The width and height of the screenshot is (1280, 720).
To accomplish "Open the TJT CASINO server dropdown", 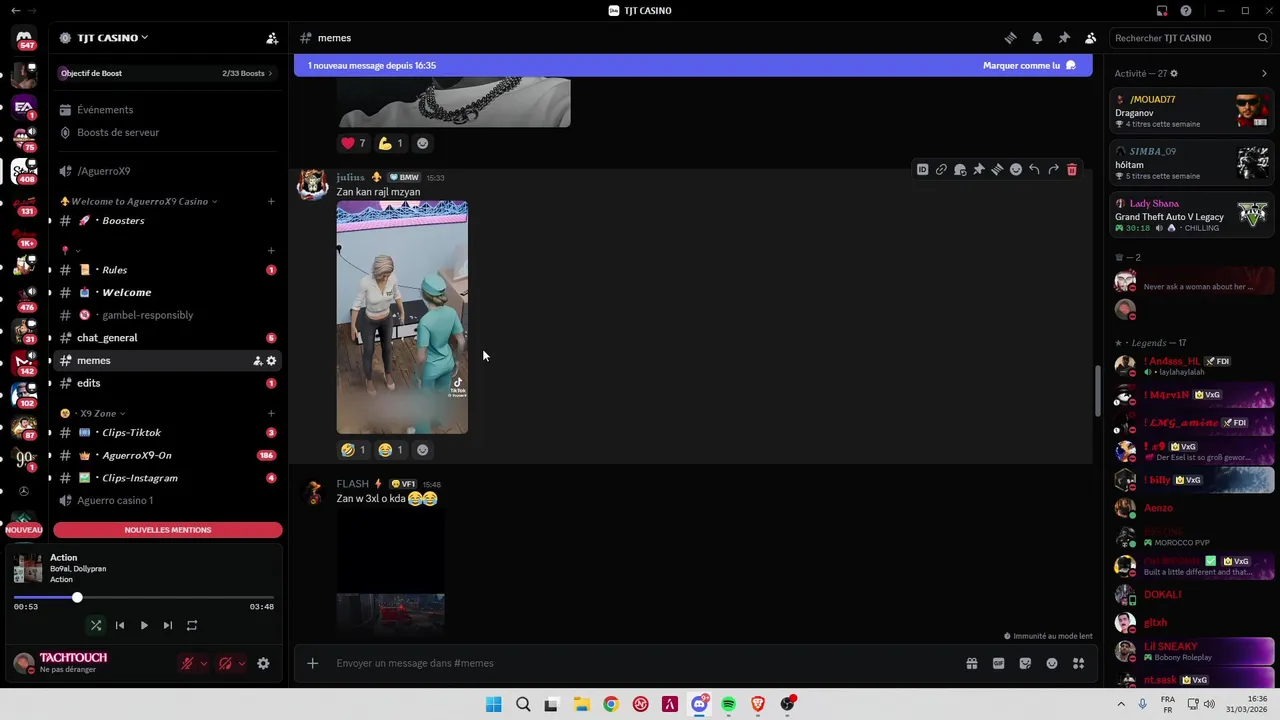I will click(x=112, y=38).
